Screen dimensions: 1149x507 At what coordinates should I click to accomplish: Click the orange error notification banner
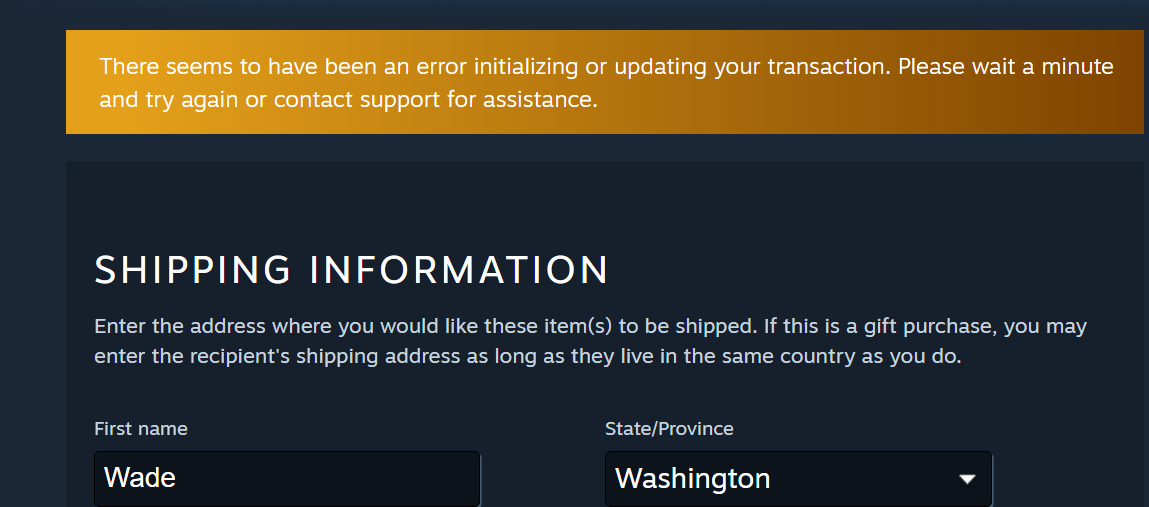[x=605, y=82]
